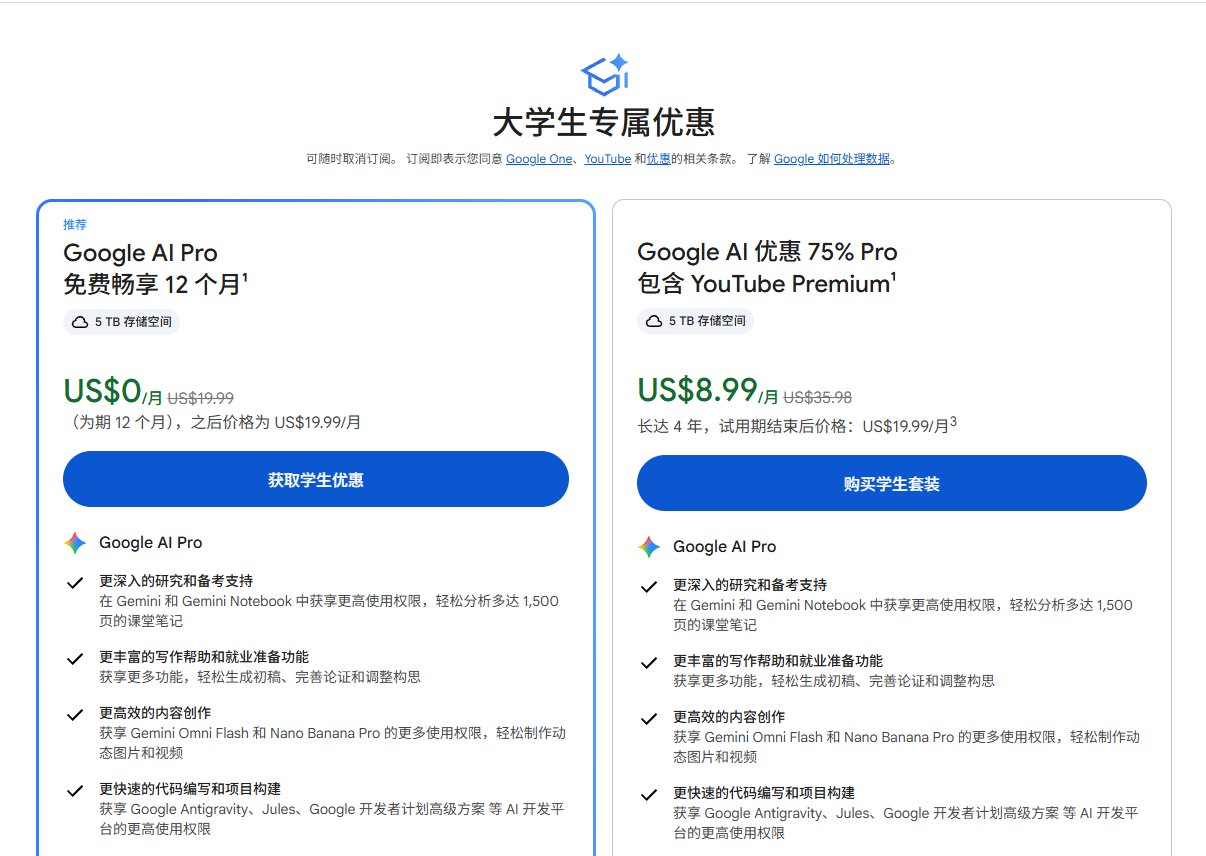Click checkmark beside 更深入的研究和备考支持 in right card

point(648,586)
